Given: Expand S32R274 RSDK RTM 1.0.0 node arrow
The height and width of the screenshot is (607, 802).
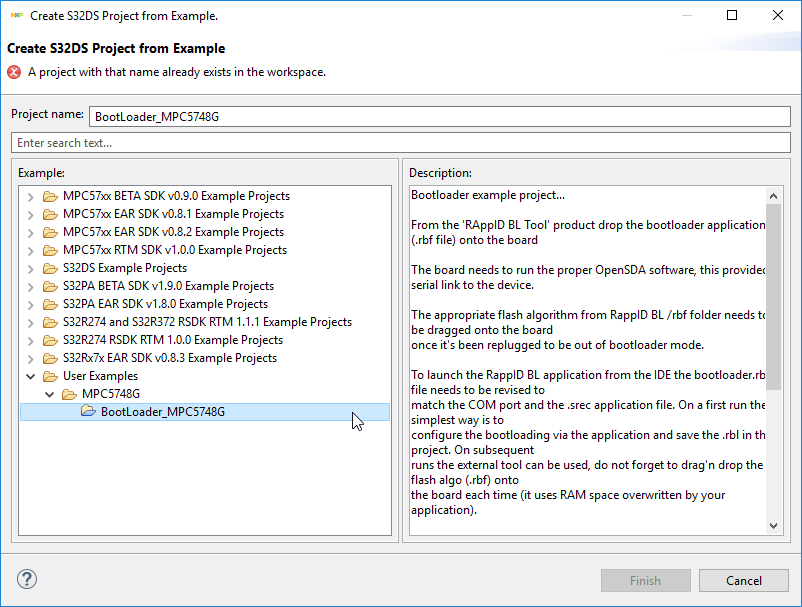Looking at the screenshot, I should tap(31, 341).
